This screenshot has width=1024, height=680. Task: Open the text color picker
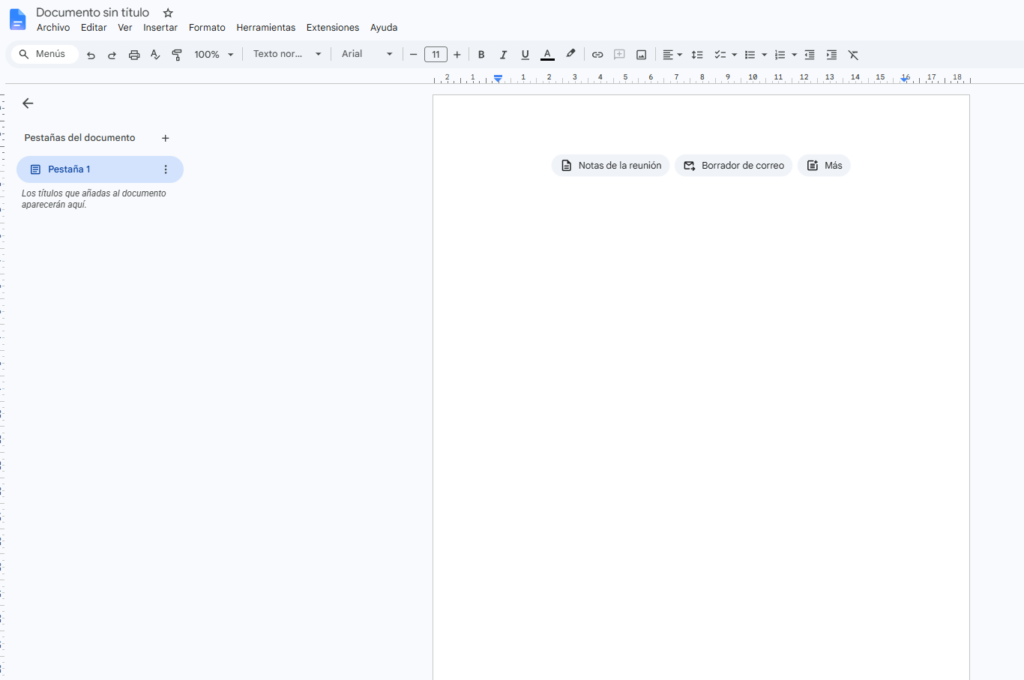[x=547, y=55]
